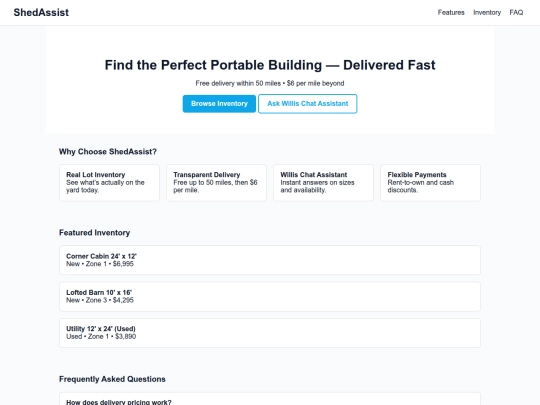Screen dimensions: 540x405
Task: Click the Why Choose ShedAssist heading
Action: click(x=108, y=152)
